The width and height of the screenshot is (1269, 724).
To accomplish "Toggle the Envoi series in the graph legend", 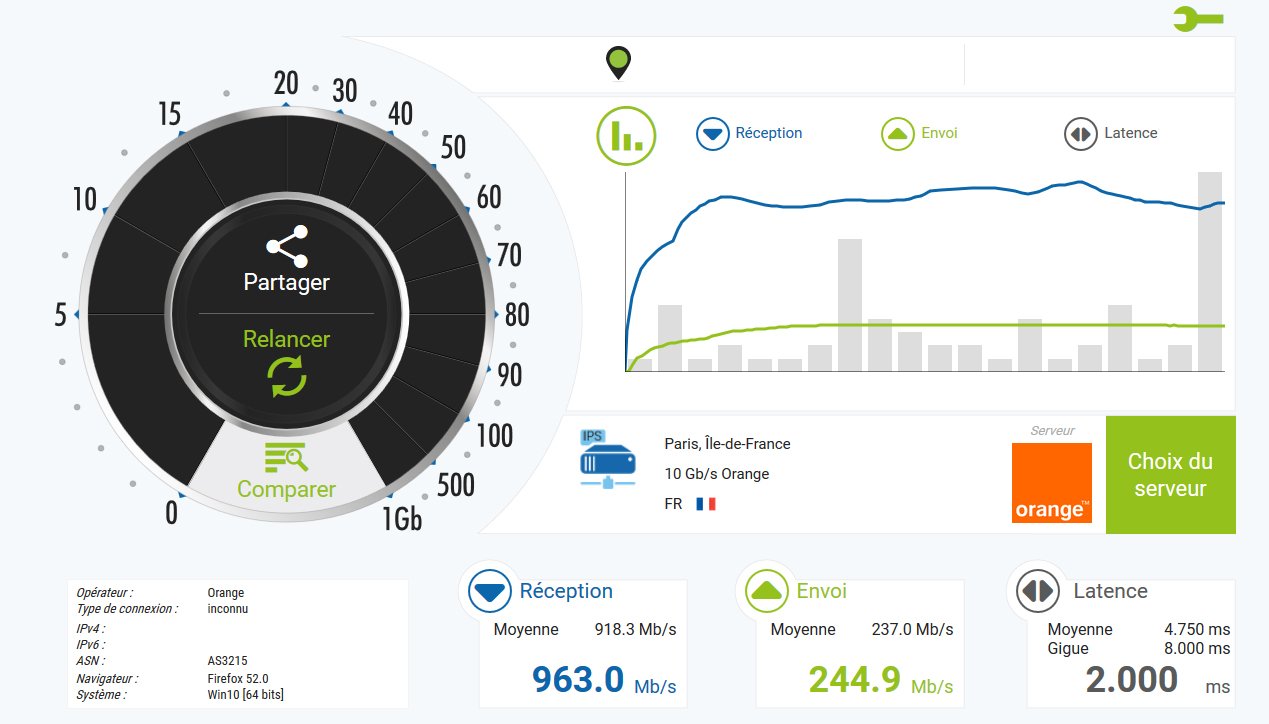I will coord(919,133).
